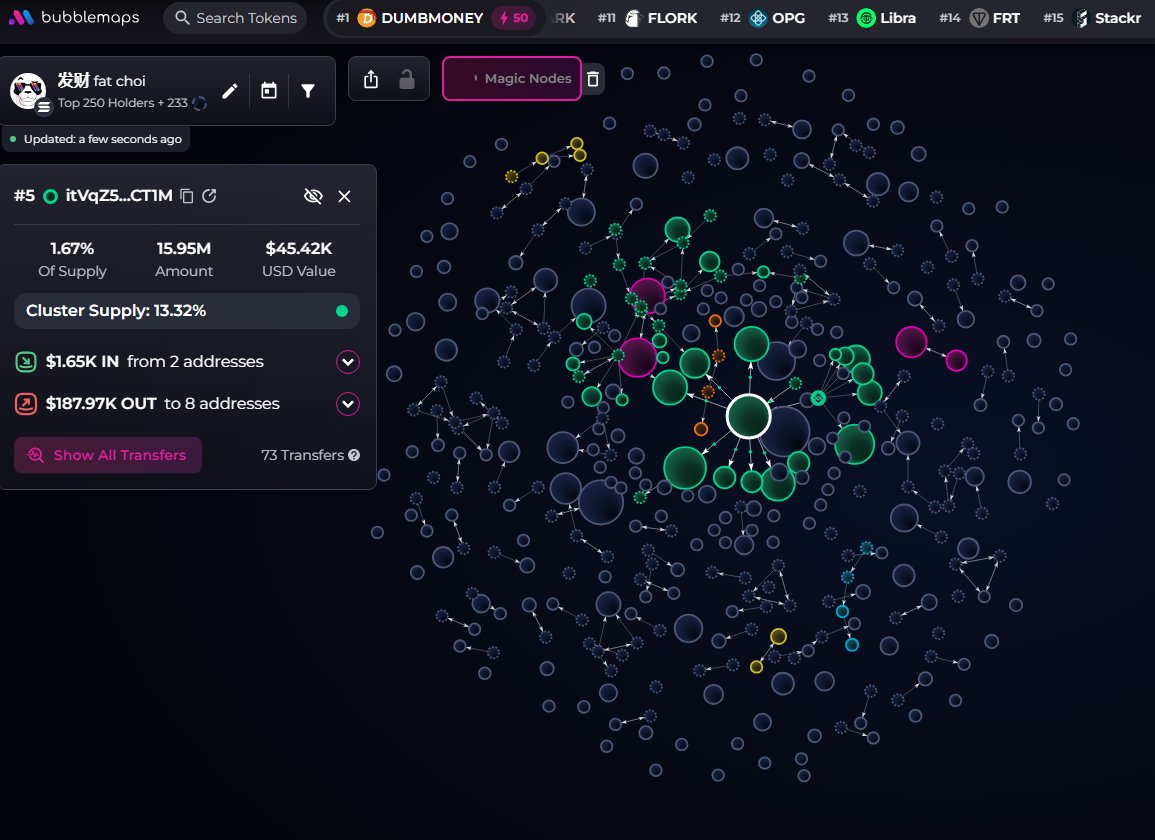Open the calendar history icon
Viewport: 1155px width, 840px height.
point(269,91)
